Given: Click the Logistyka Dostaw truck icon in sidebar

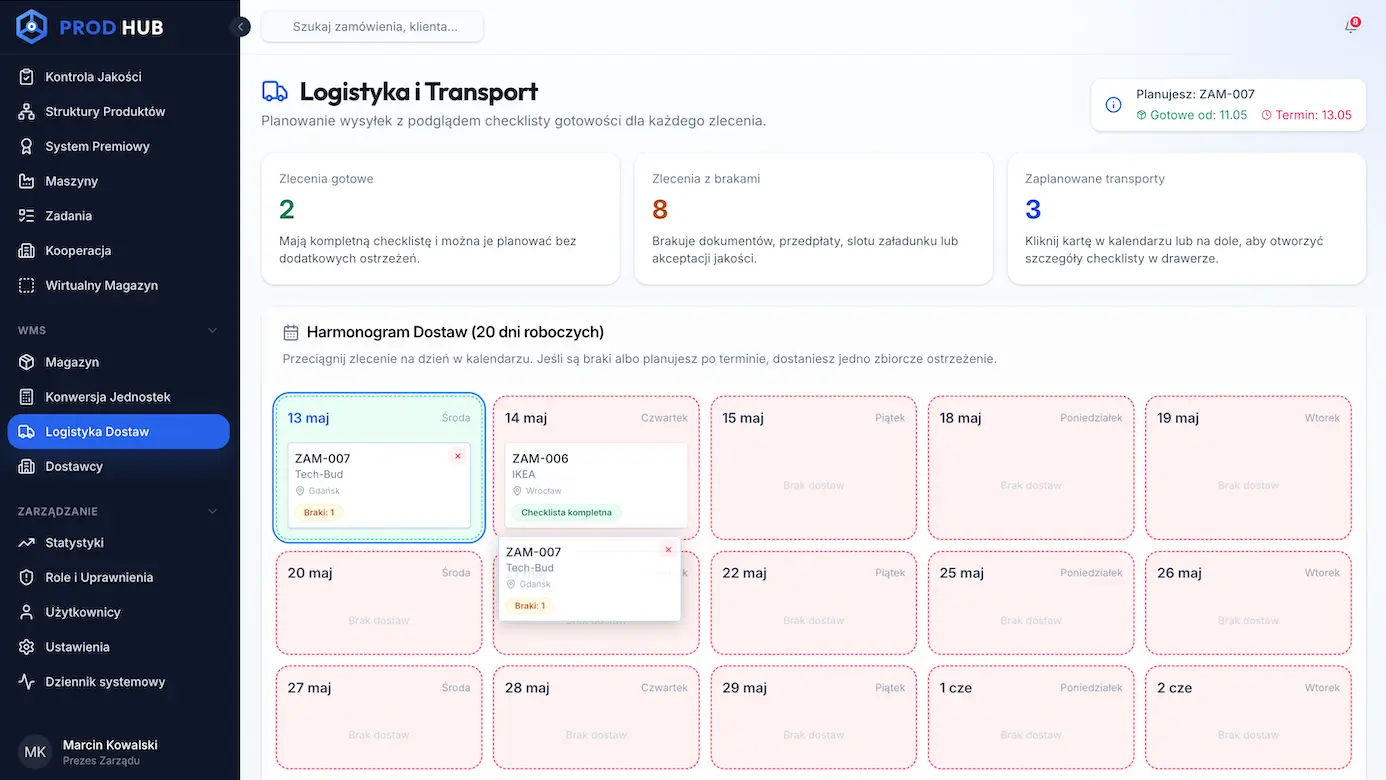Looking at the screenshot, I should tap(27, 432).
